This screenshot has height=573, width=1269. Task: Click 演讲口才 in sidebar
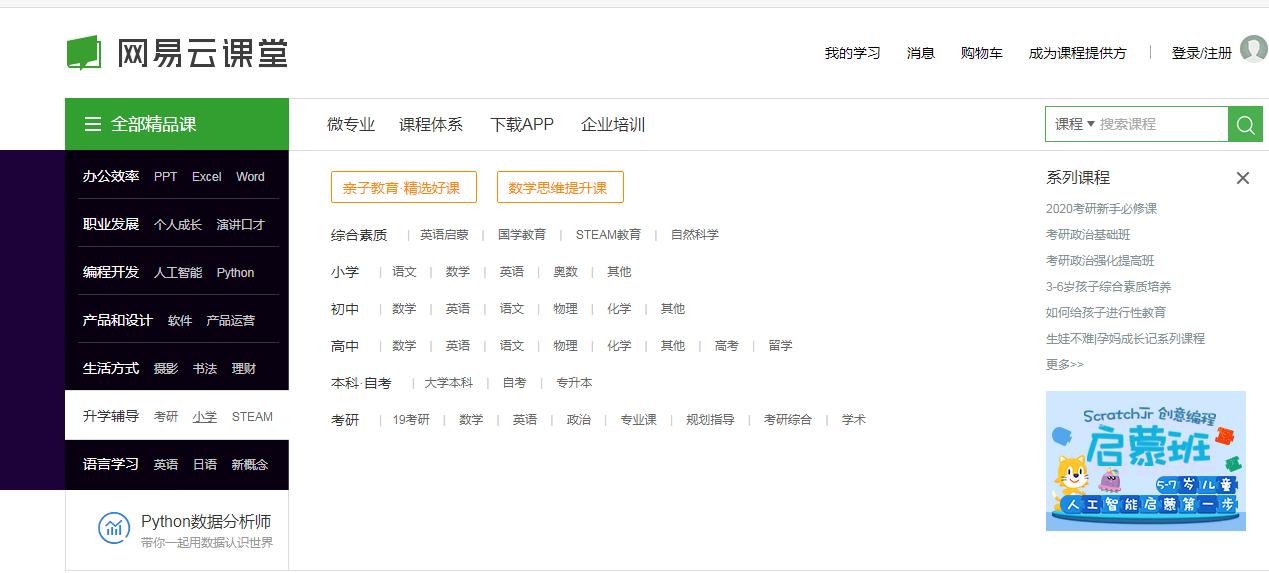click(x=241, y=225)
